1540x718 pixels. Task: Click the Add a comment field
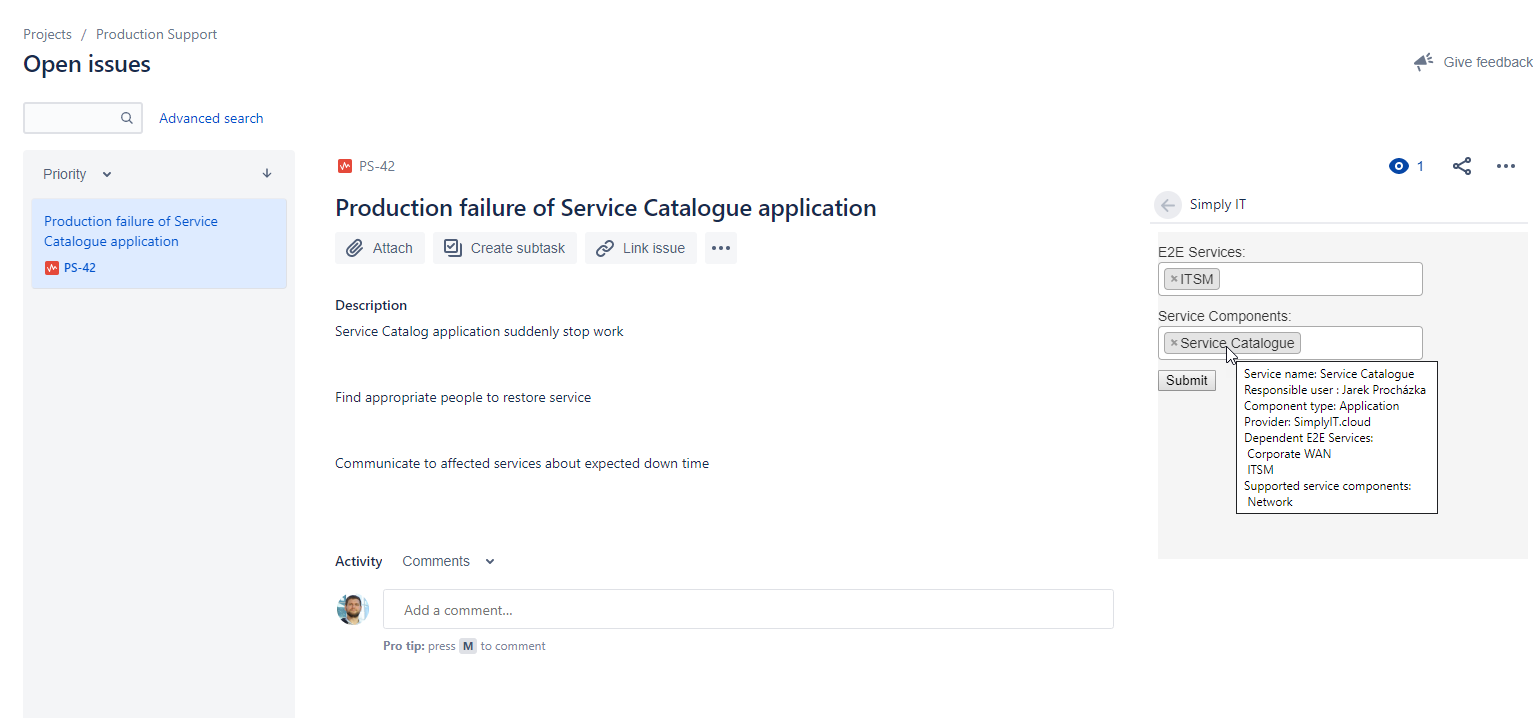tap(748, 609)
